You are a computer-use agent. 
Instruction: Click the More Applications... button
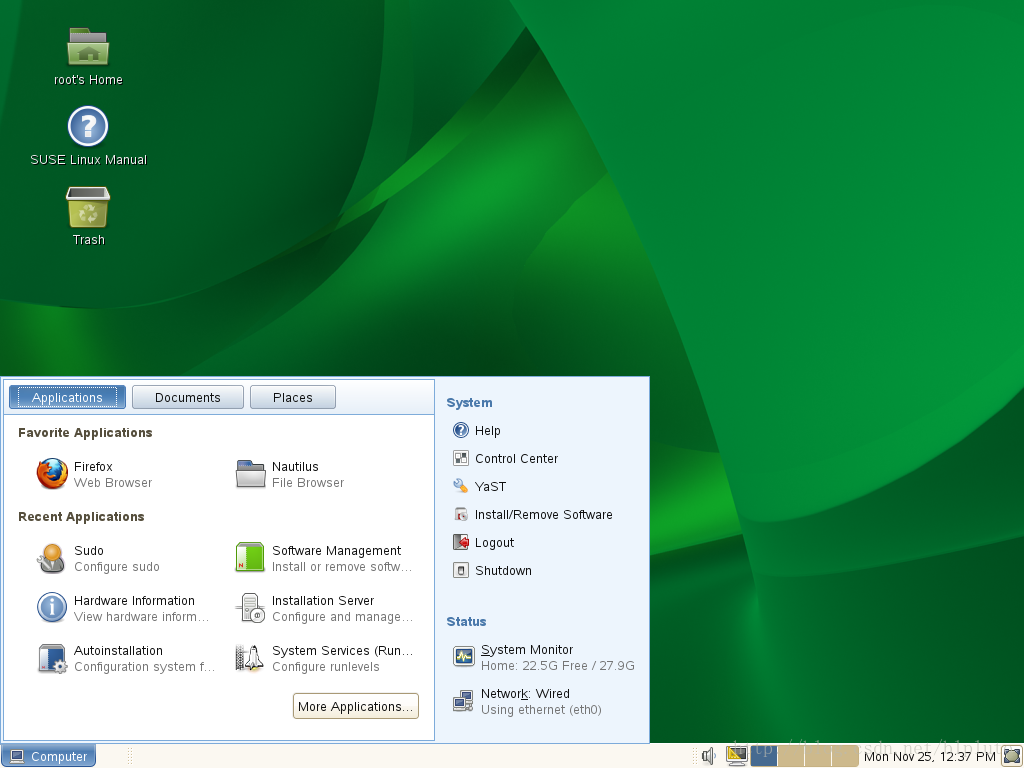pyautogui.click(x=355, y=706)
